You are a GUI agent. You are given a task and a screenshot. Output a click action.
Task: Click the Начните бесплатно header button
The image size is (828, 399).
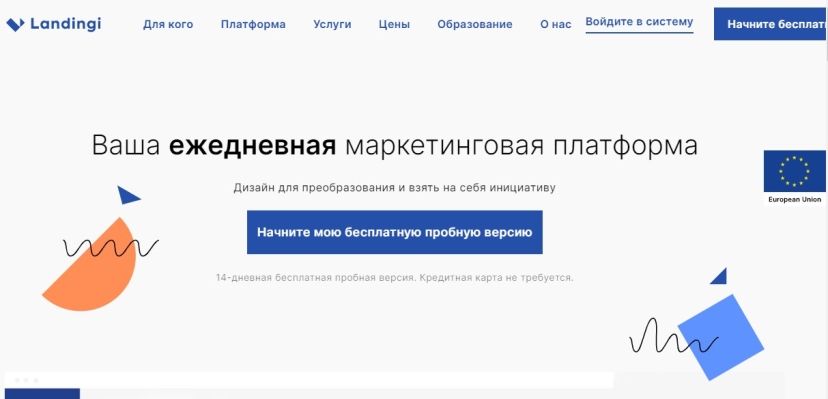(771, 24)
